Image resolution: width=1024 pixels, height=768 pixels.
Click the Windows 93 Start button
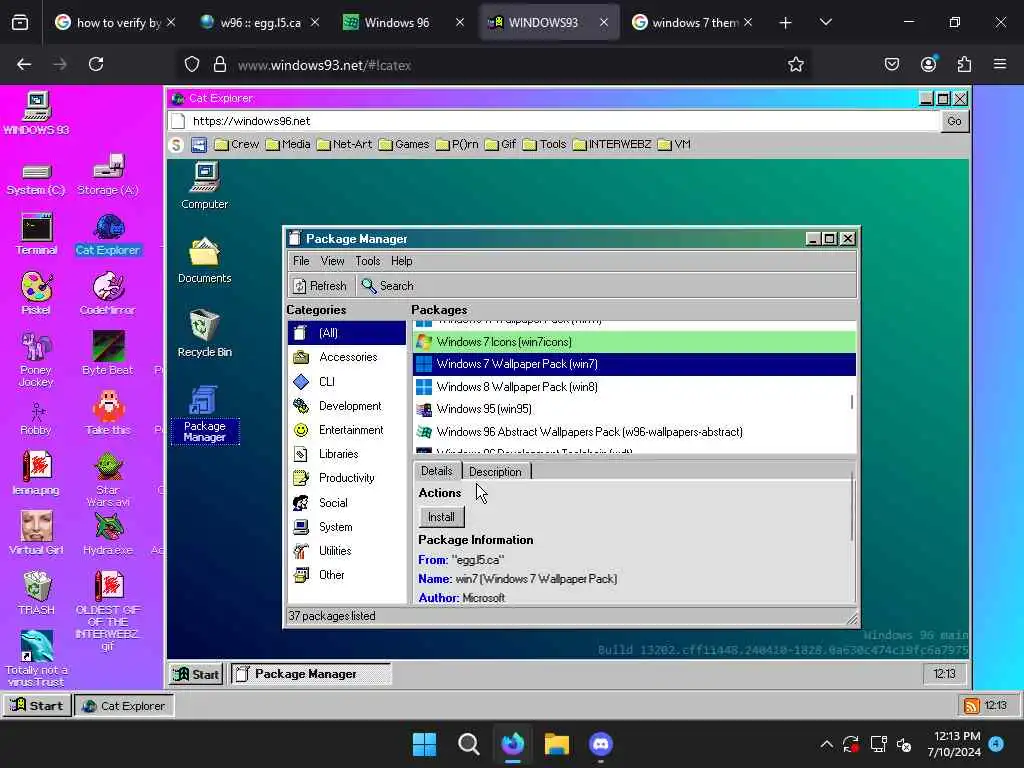click(37, 706)
